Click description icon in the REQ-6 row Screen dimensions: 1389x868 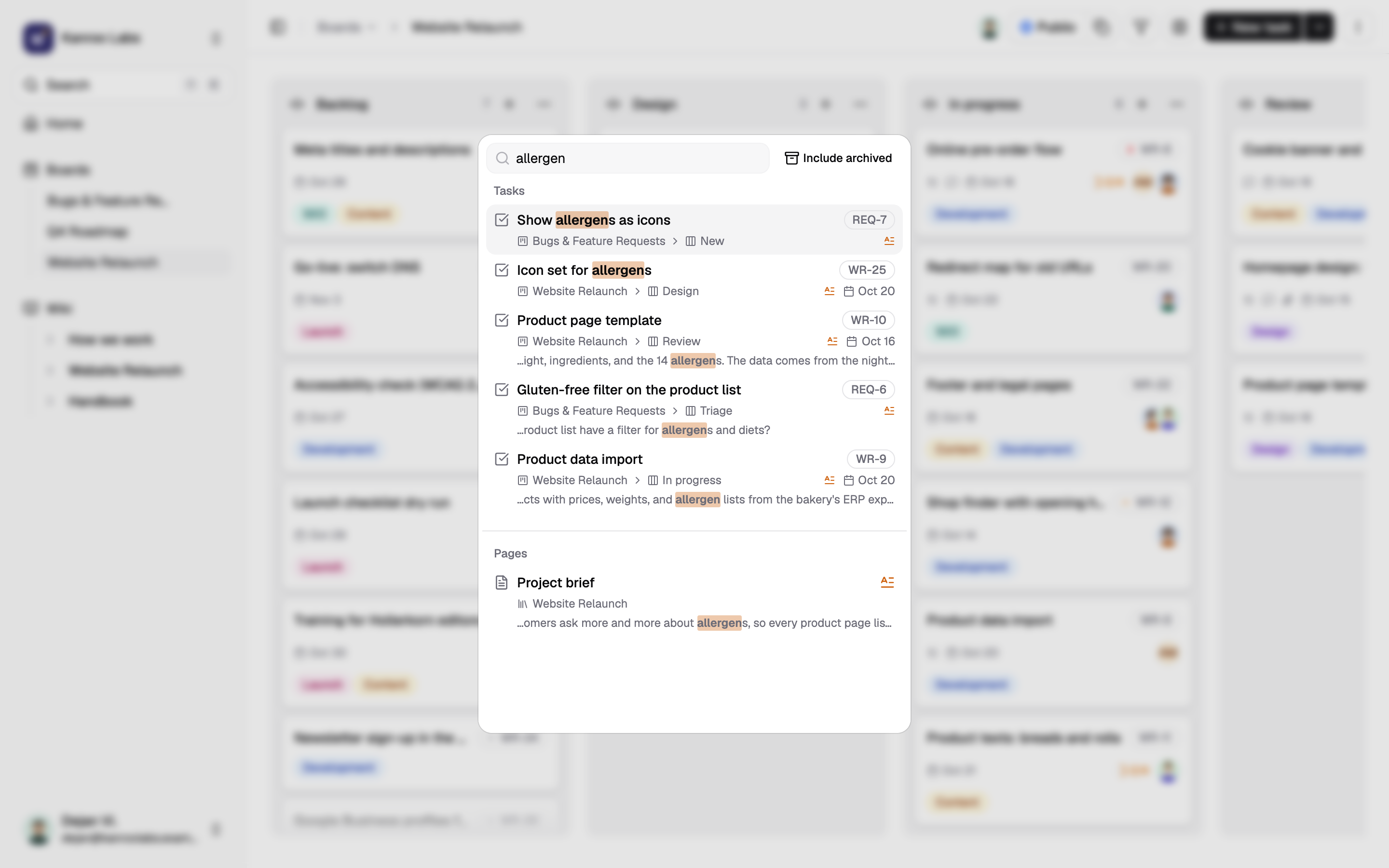(889, 410)
